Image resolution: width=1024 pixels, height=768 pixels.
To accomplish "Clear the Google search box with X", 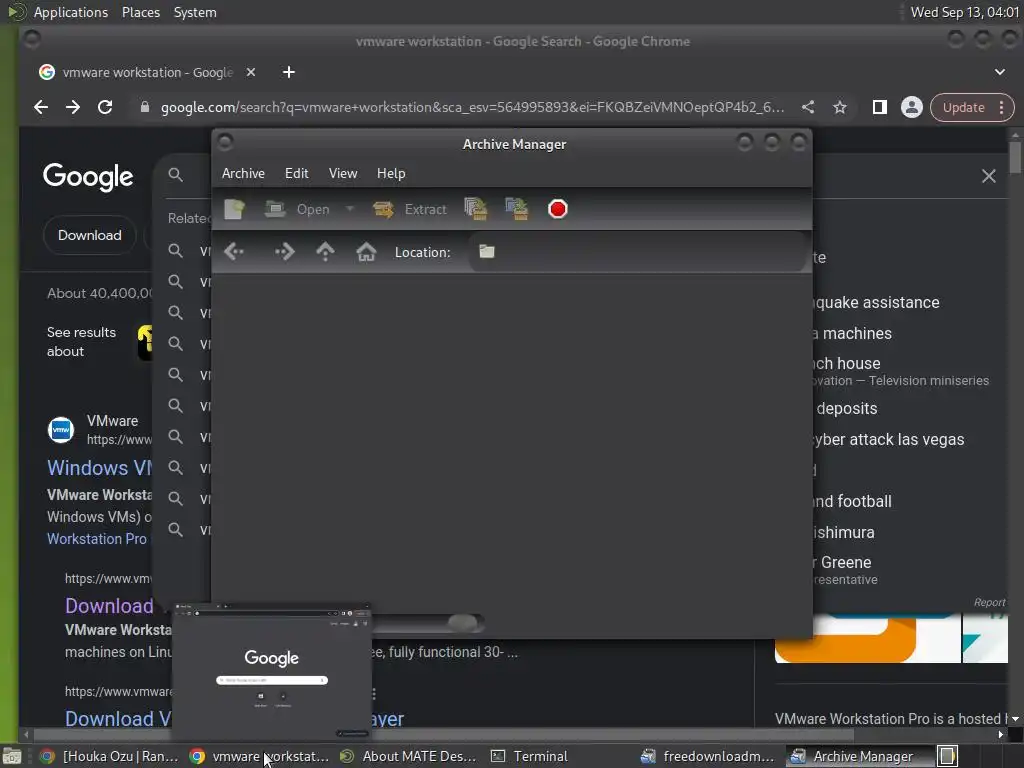I will tap(989, 176).
